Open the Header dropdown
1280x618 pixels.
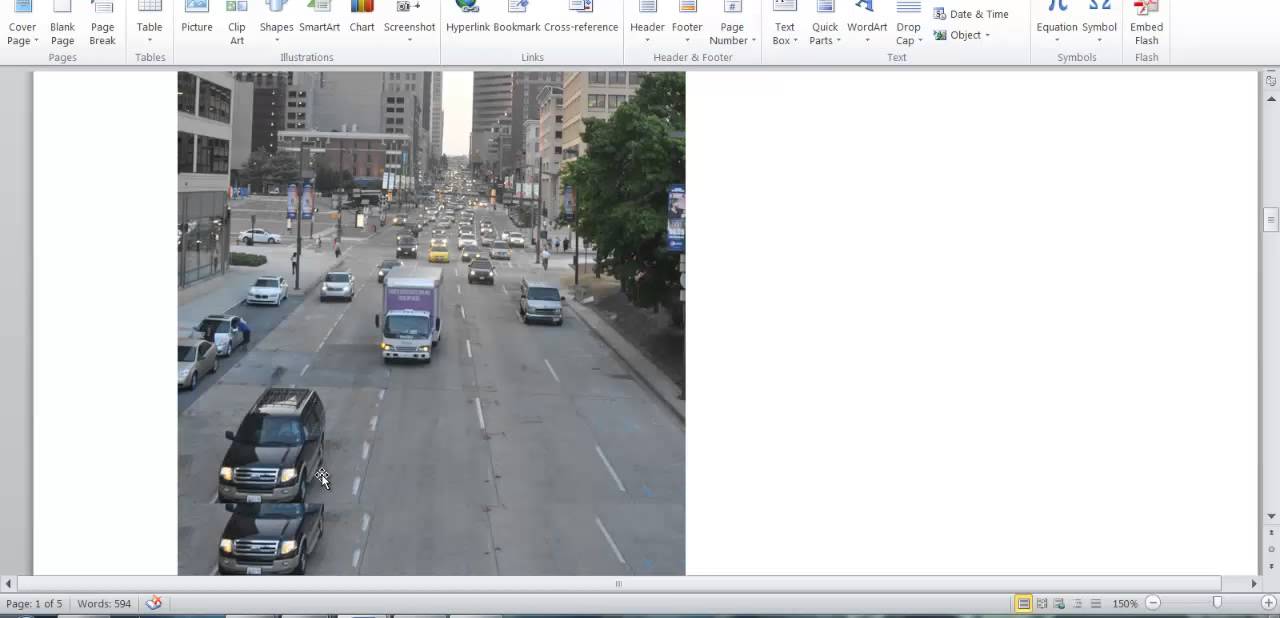pos(647,24)
